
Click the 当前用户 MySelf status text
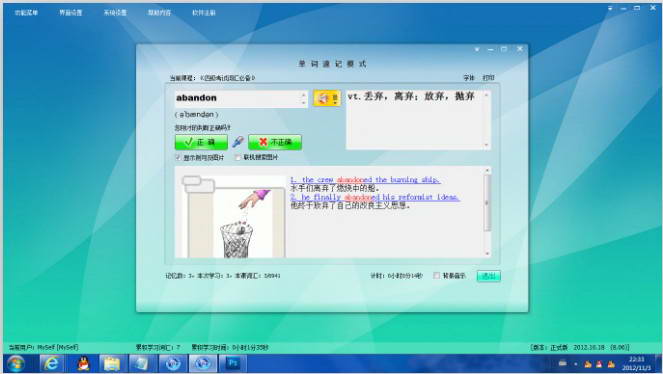(43, 347)
